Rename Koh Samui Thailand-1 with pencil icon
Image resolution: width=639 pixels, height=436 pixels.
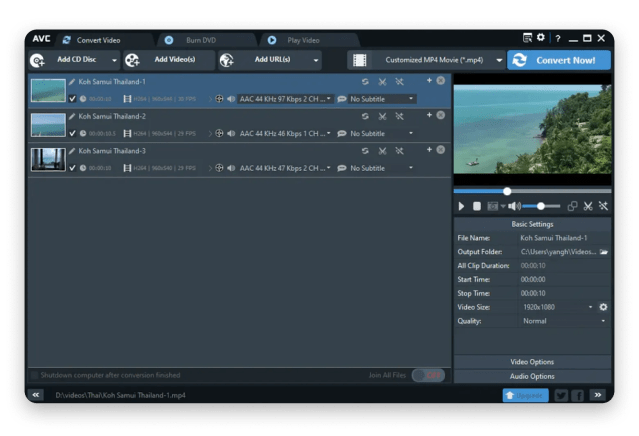point(72,82)
